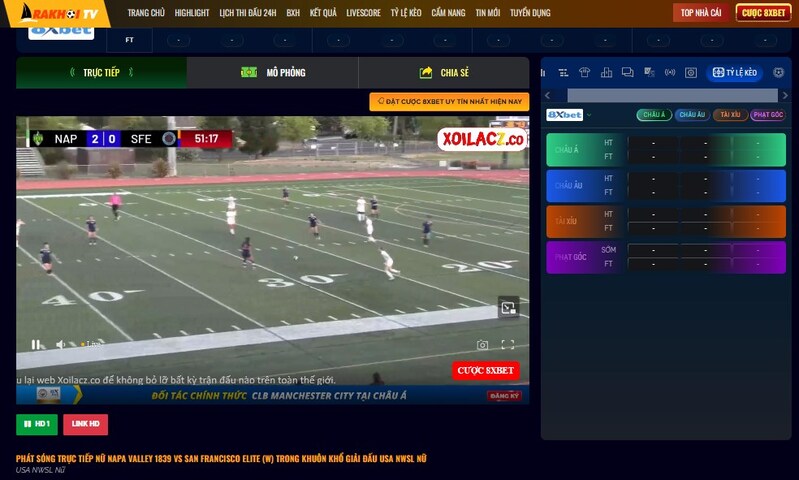Click the Manchester City partner banner

click(x=273, y=395)
